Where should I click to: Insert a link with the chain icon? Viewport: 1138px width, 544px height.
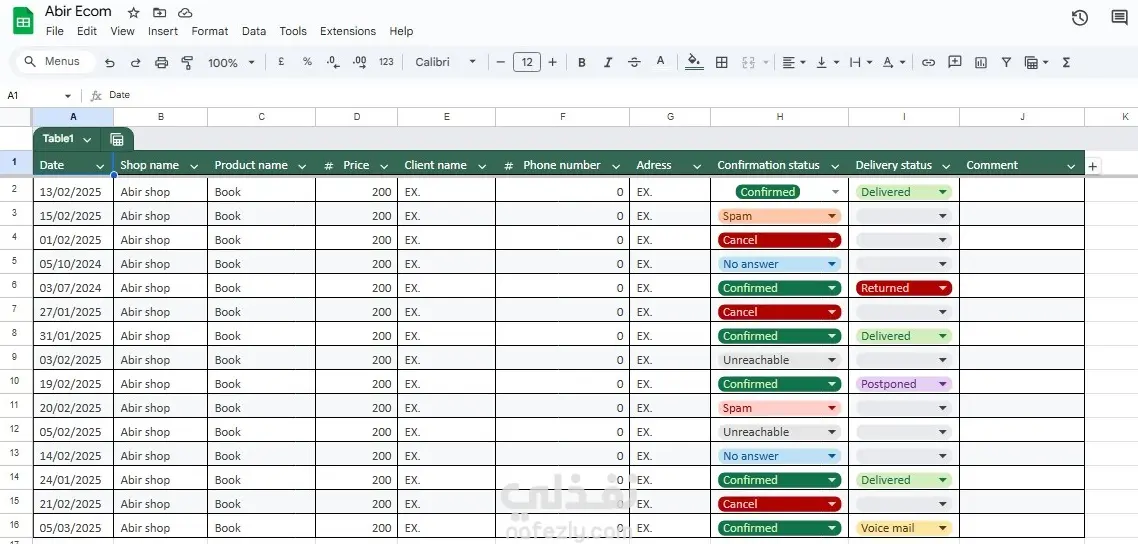(x=928, y=62)
